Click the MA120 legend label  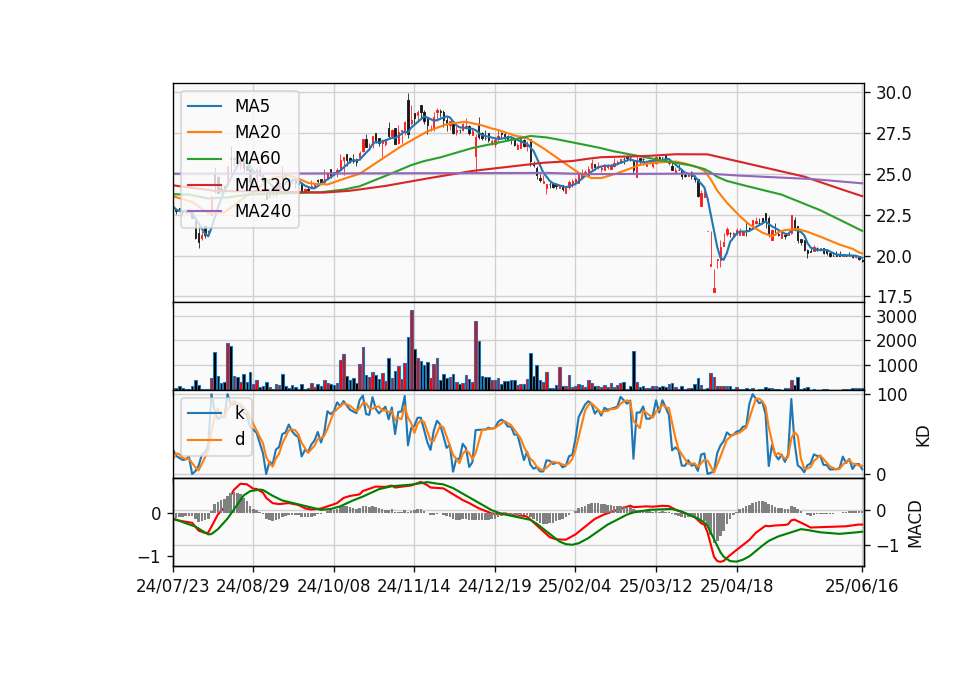pyautogui.click(x=263, y=184)
